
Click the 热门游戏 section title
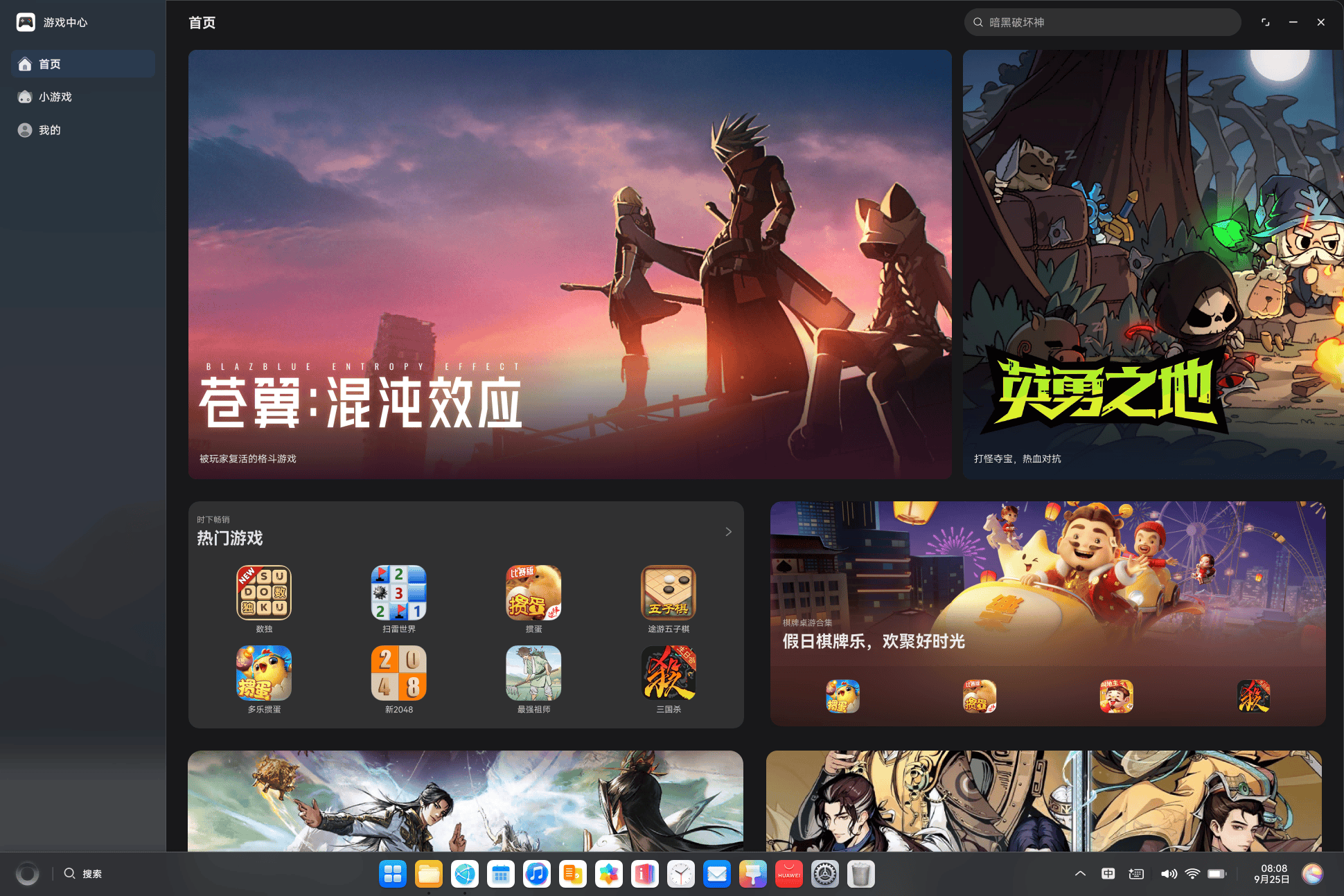(230, 538)
